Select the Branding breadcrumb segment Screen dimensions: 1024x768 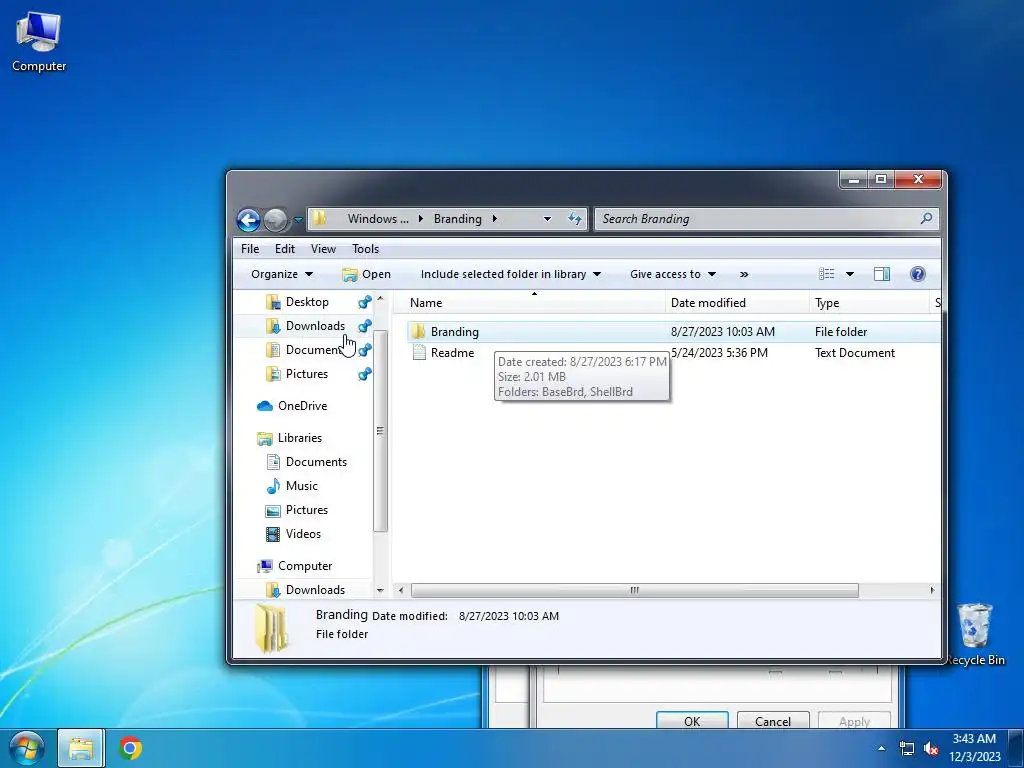pos(457,219)
